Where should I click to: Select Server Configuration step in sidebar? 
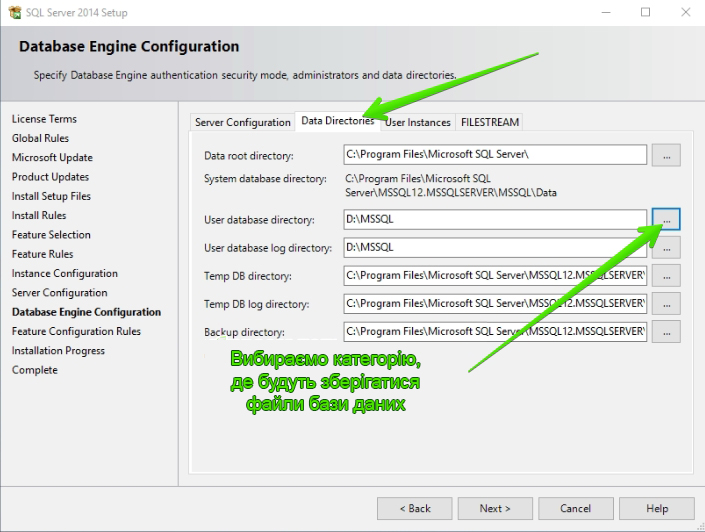click(x=59, y=293)
